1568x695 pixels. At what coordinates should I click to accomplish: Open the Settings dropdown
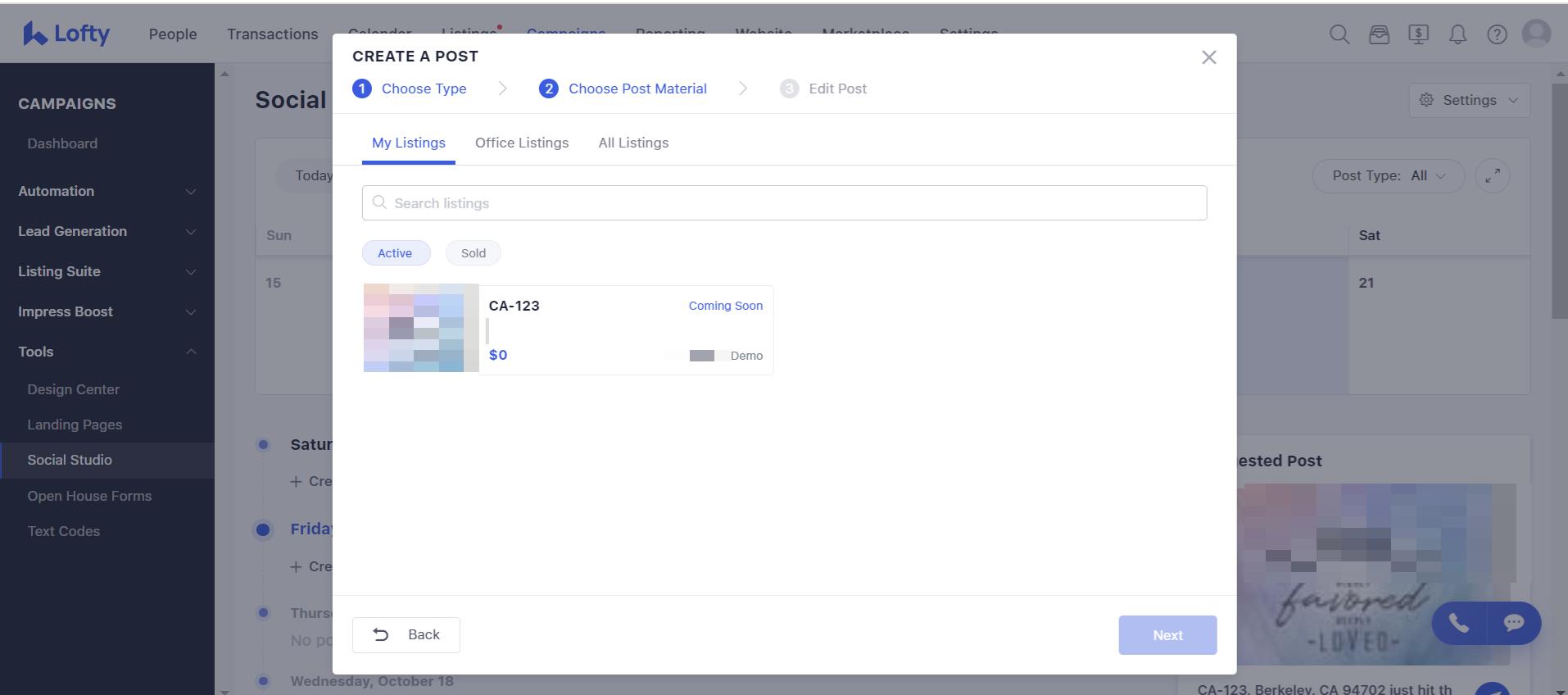[x=1469, y=100]
